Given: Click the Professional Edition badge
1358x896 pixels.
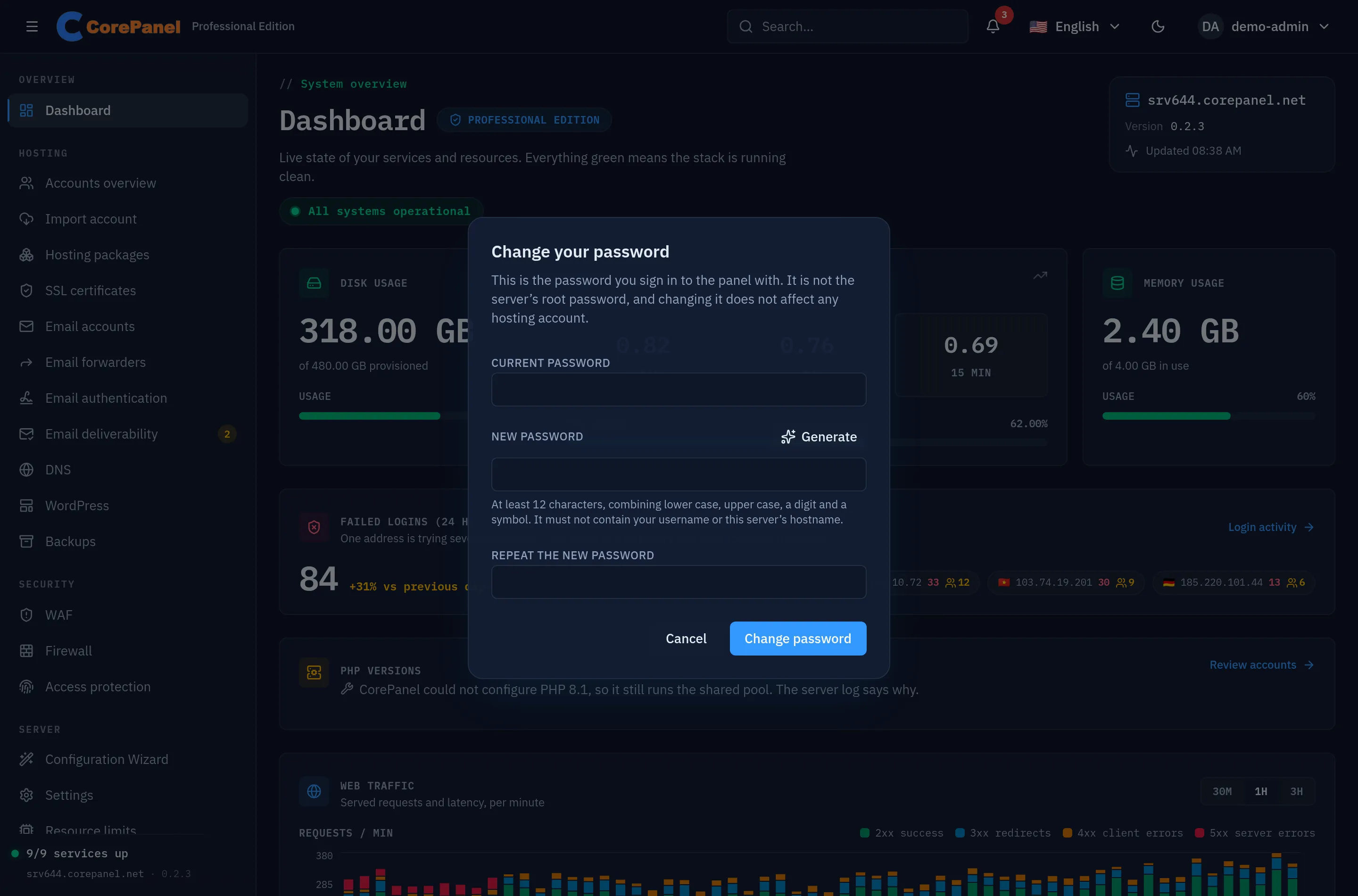Looking at the screenshot, I should point(524,120).
